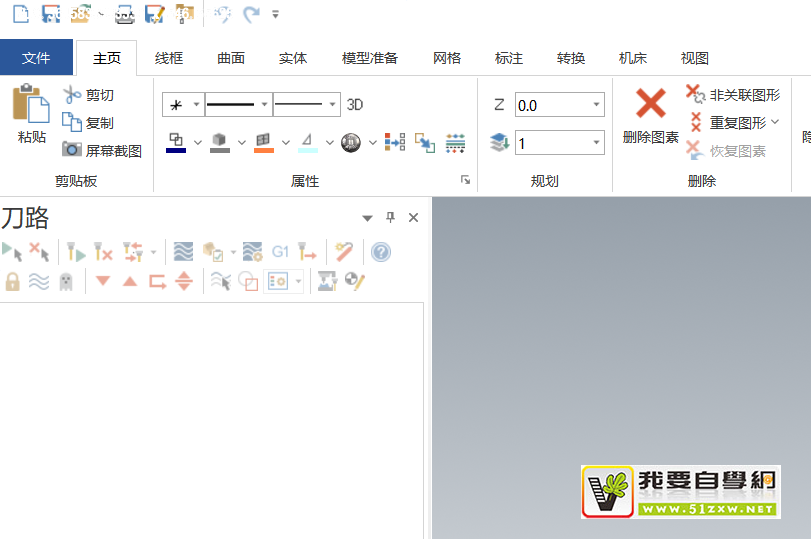Click the padlock toggle lock operations icon
This screenshot has width=811, height=539.
(12, 281)
